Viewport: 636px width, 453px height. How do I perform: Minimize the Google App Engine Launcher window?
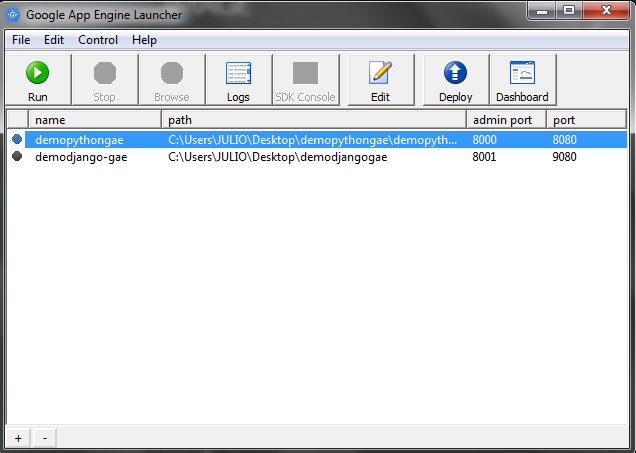tap(542, 11)
